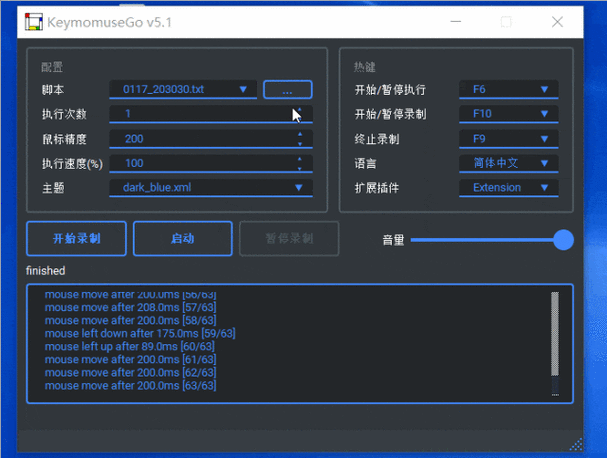Click the KeymomuseGo app icon in title bar
This screenshot has height=458, width=607.
[34, 22]
